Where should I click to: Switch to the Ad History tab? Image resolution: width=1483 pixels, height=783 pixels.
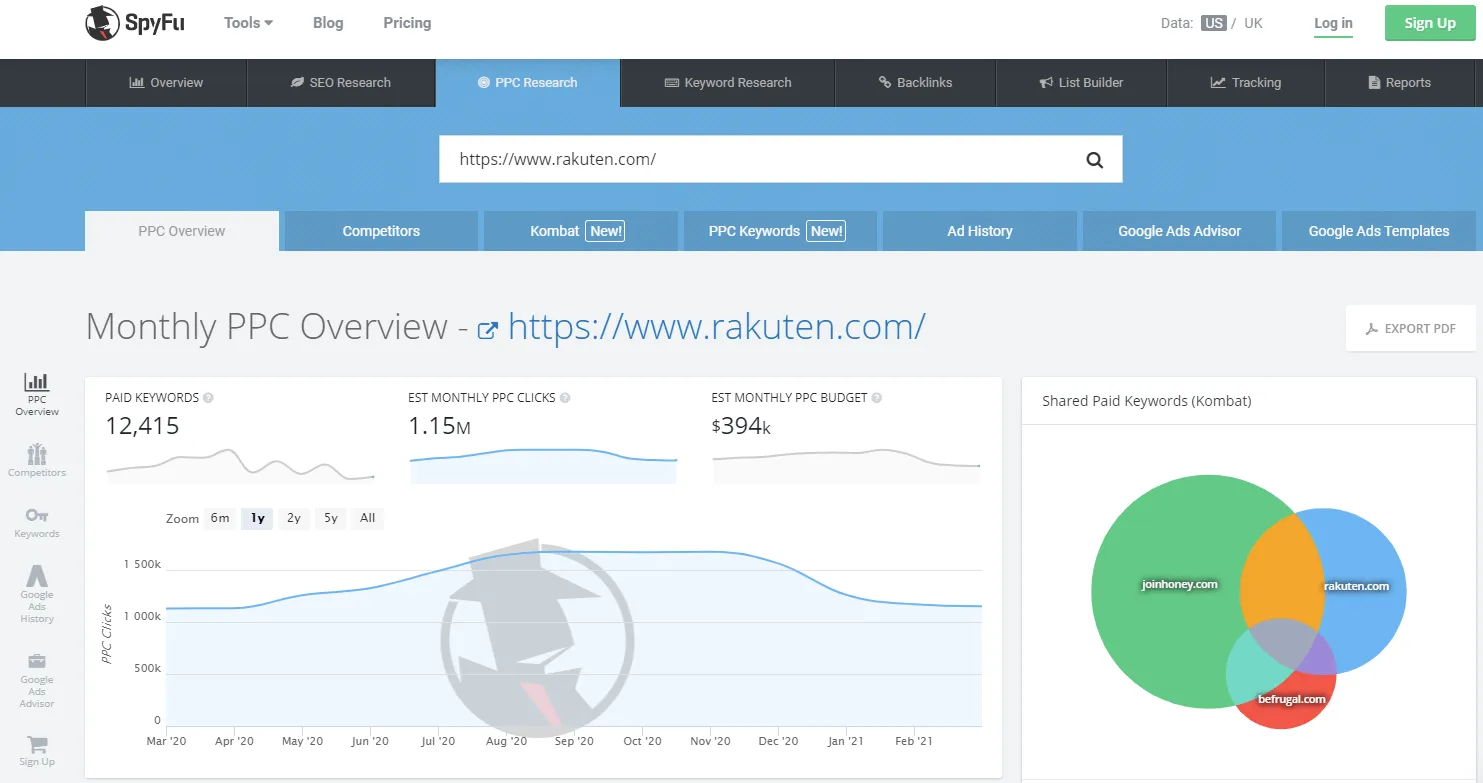(979, 231)
